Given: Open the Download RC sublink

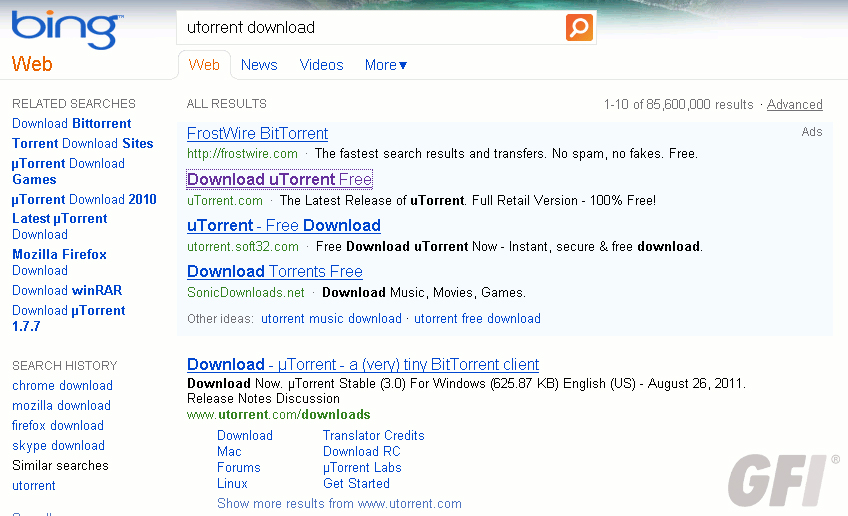Looking at the screenshot, I should [x=362, y=452].
